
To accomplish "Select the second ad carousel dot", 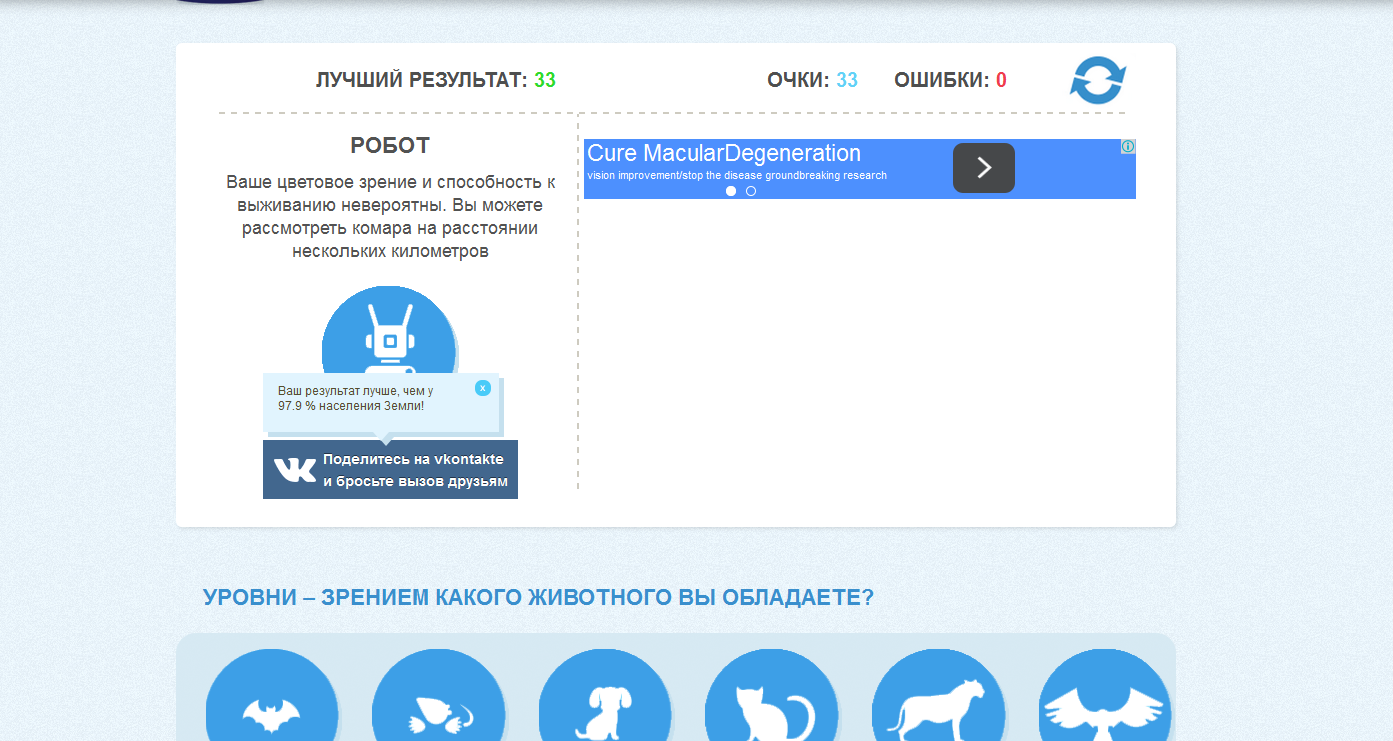I will [751, 191].
